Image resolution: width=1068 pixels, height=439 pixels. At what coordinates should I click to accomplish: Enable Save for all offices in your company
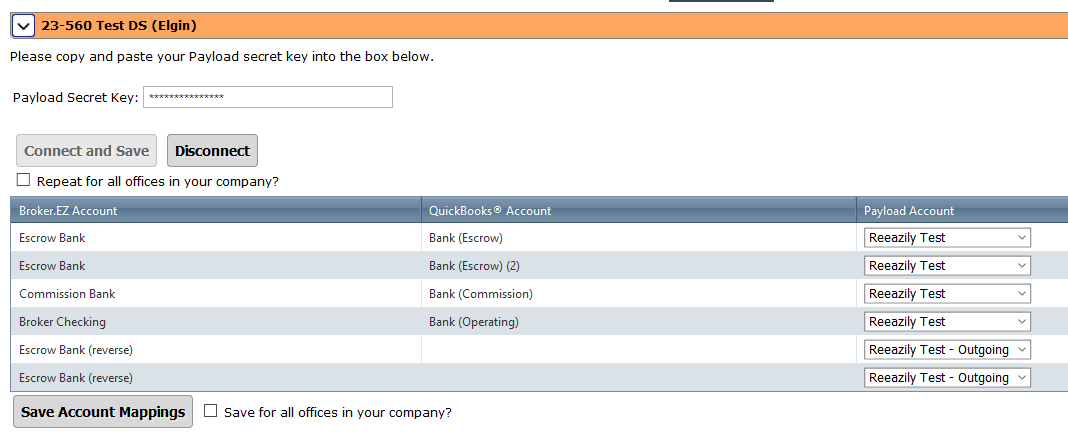coord(211,411)
